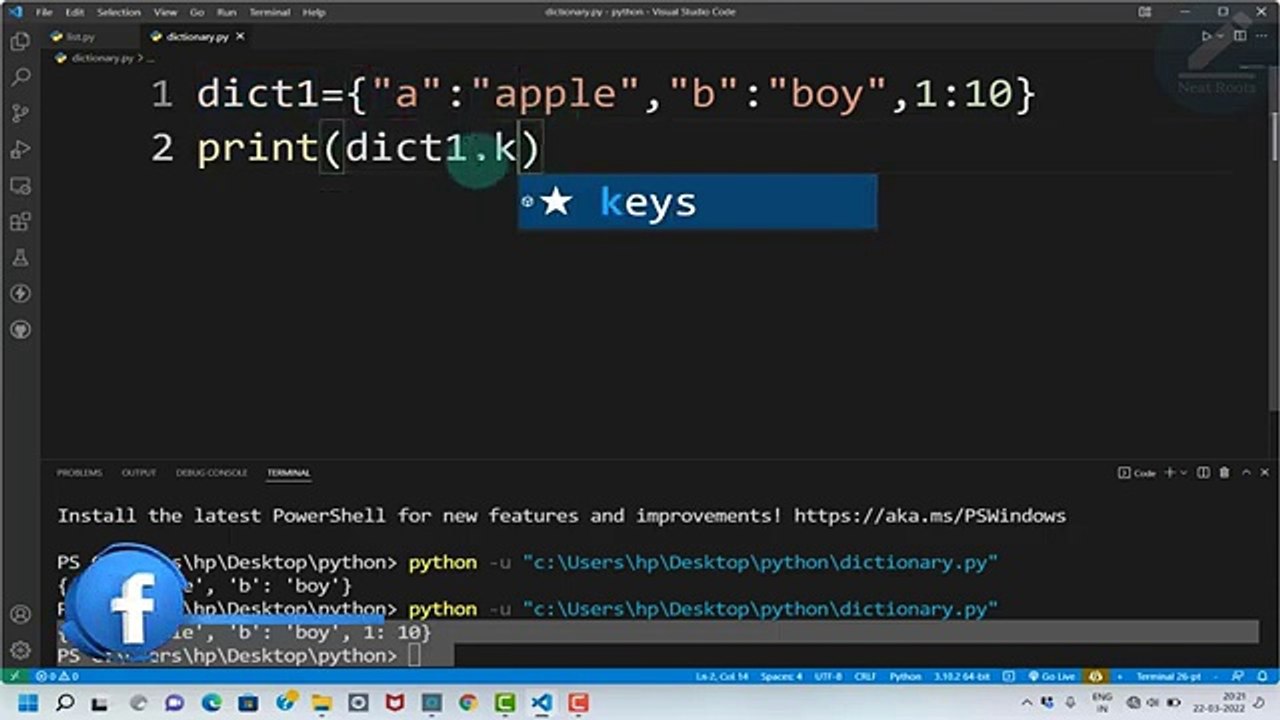Open the GitHub view in activity bar
Screen dimensions: 1280x720
20,330
